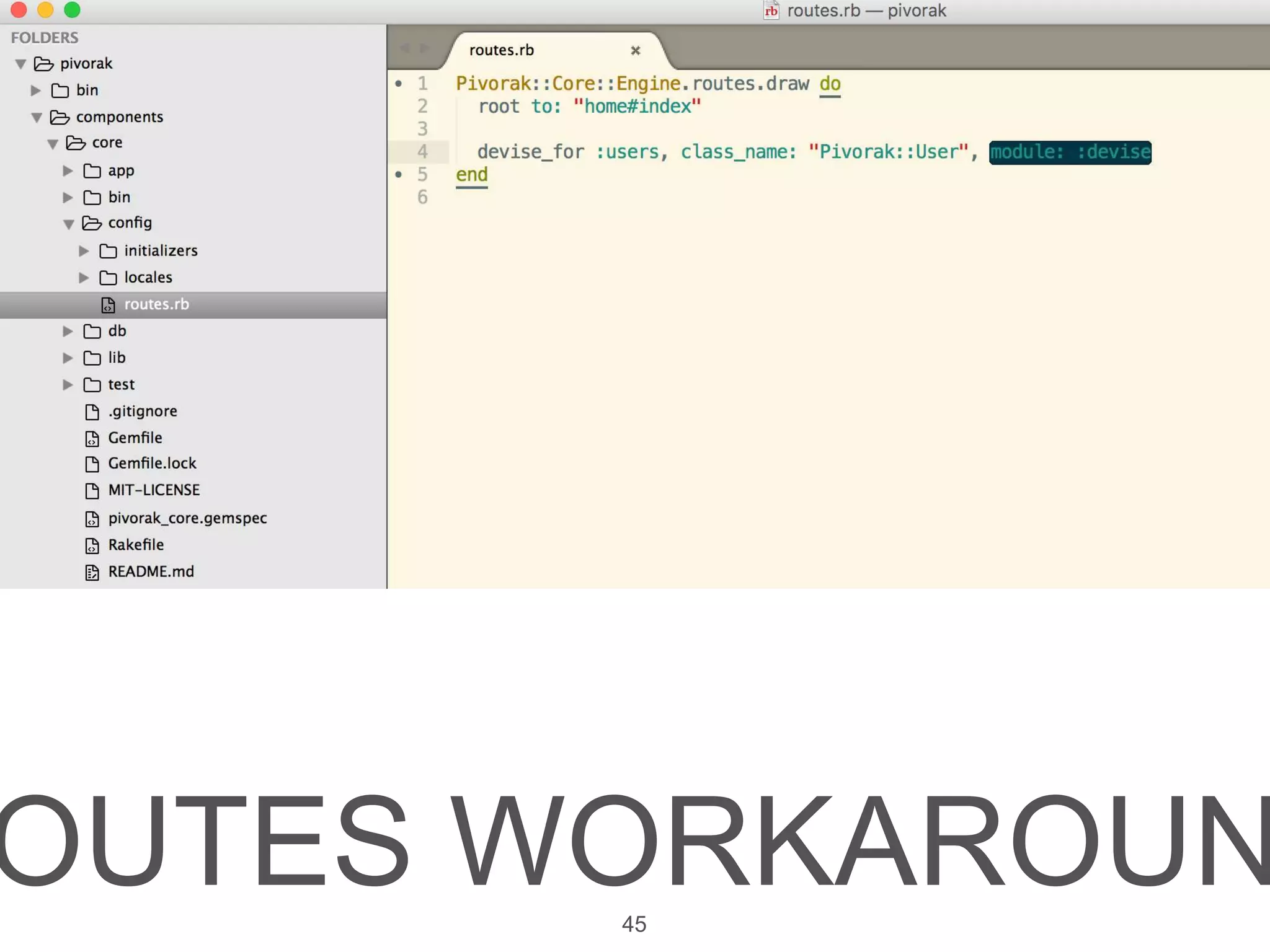Click line number 4 in gutter

point(422,151)
